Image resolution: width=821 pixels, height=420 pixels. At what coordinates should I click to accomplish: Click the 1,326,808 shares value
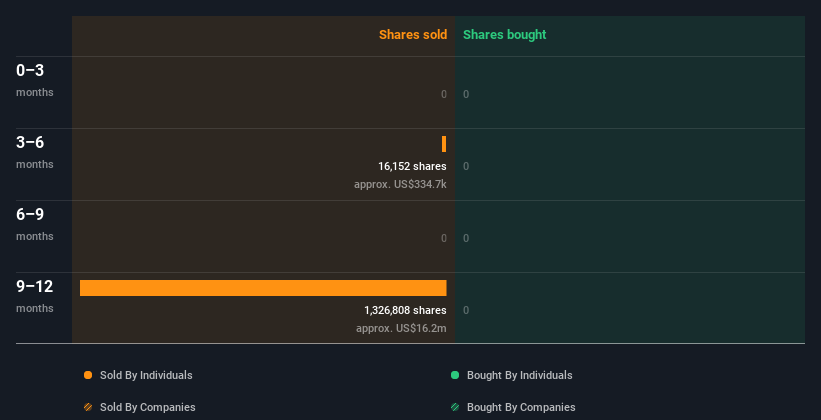[x=405, y=310]
